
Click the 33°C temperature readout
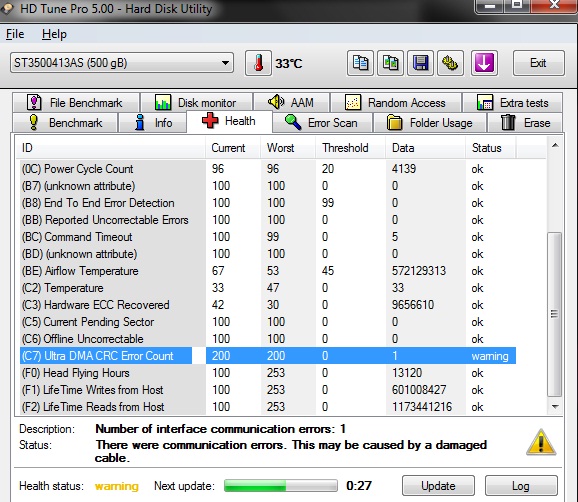coord(289,63)
